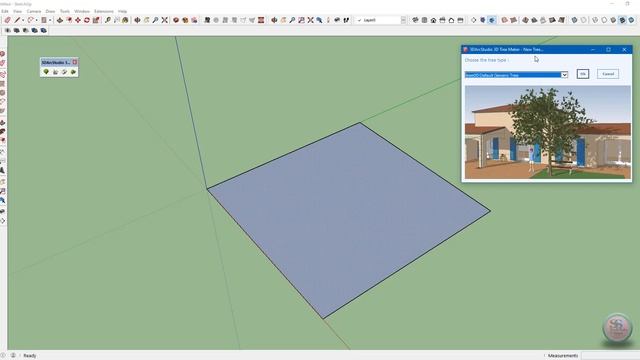This screenshot has height=360, width=640.
Task: Select the Paint Bucket tool
Action: click(x=125, y=20)
